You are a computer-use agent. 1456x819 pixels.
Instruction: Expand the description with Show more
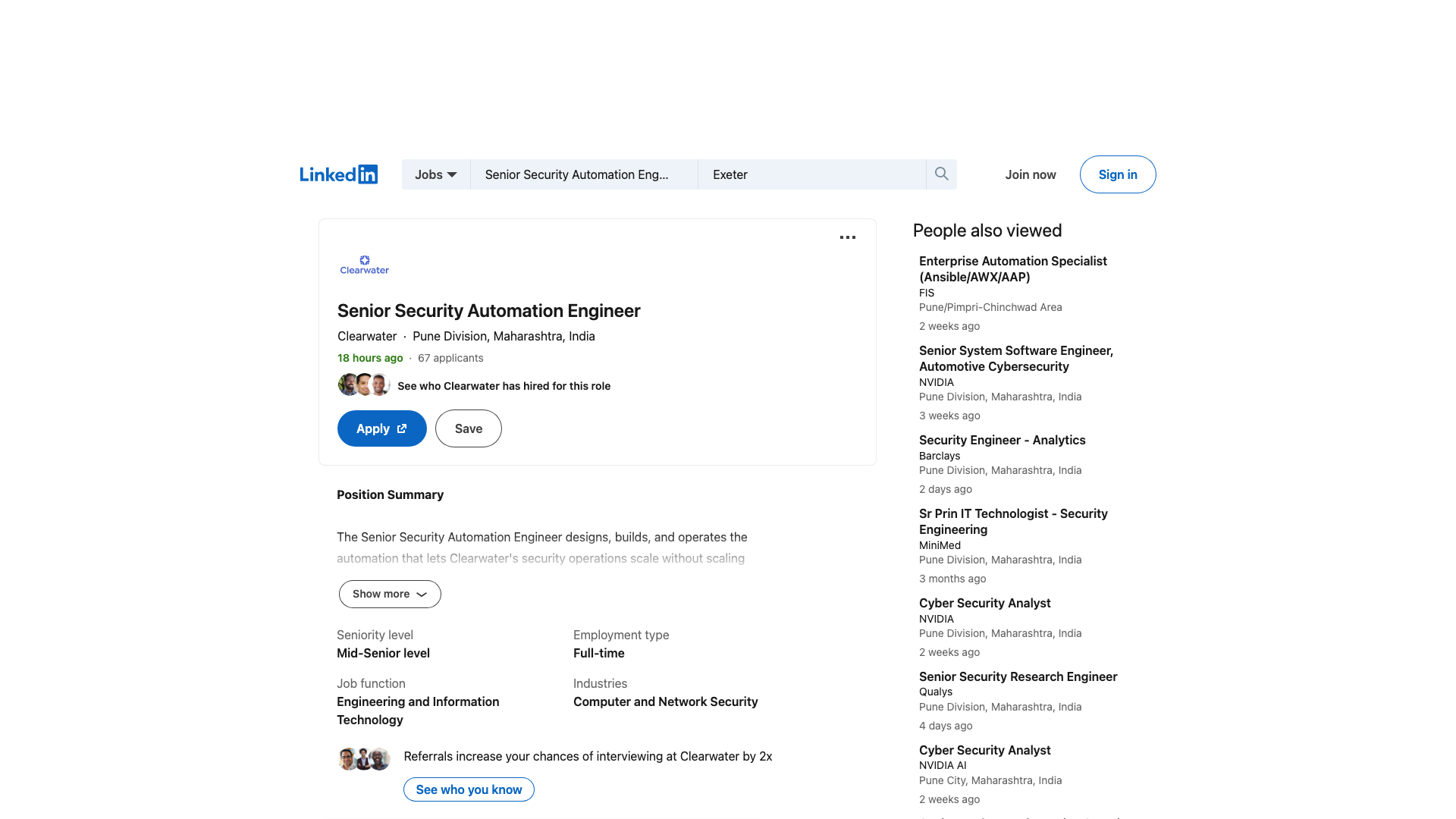pos(390,594)
